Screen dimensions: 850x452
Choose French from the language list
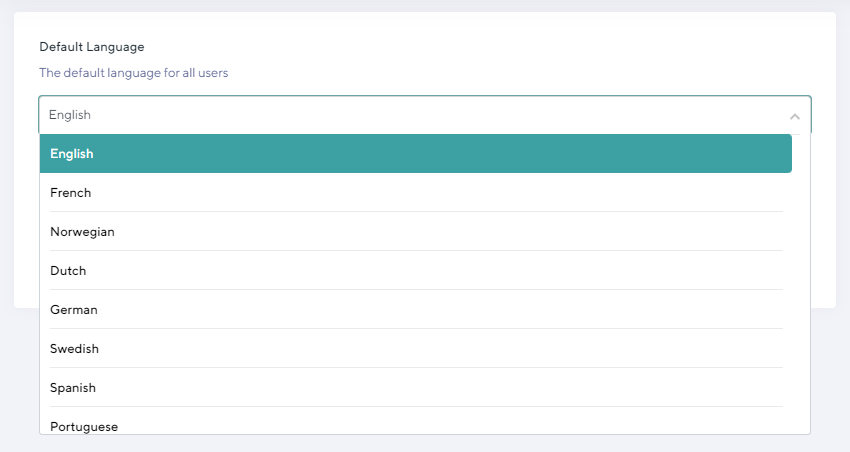coord(416,193)
